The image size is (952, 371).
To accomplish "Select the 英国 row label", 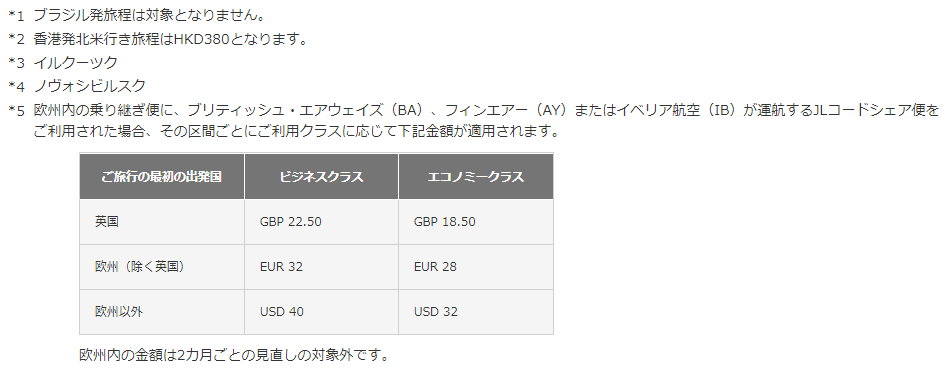I will [107, 222].
